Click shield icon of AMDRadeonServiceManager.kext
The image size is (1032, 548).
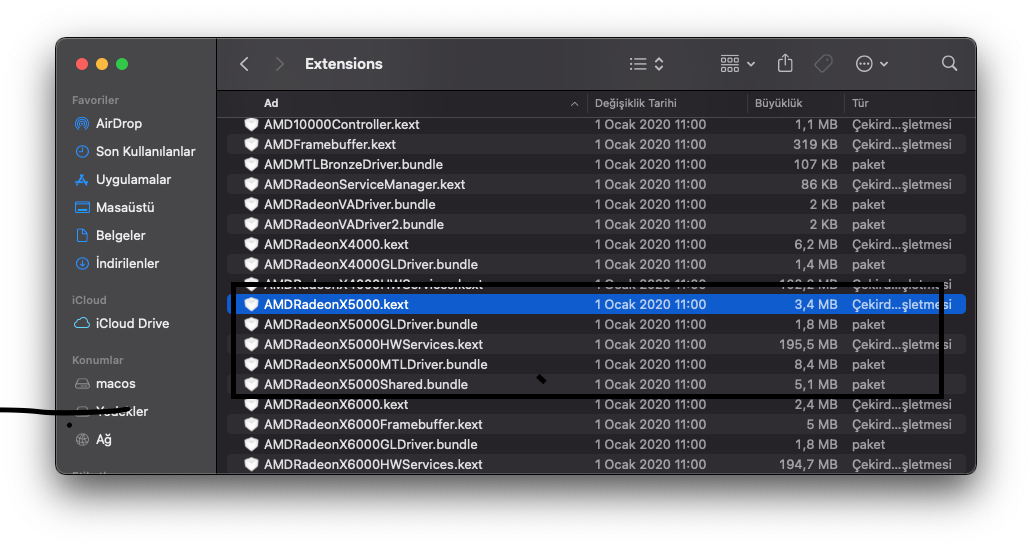pyautogui.click(x=251, y=184)
